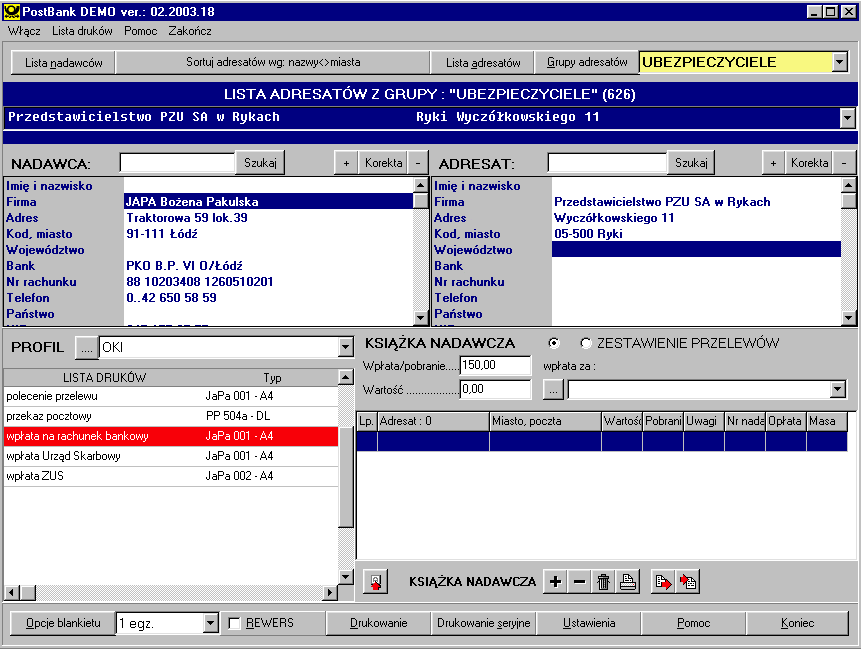Click the Lista nadawców button
The image size is (861, 649).
tap(64, 63)
